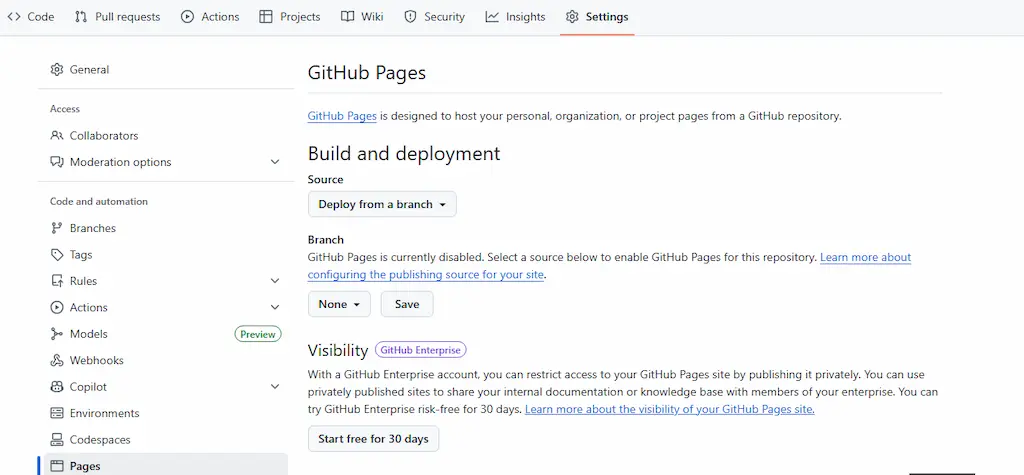Expand Moderation options chevron
This screenshot has width=1024, height=475.
[x=275, y=162]
